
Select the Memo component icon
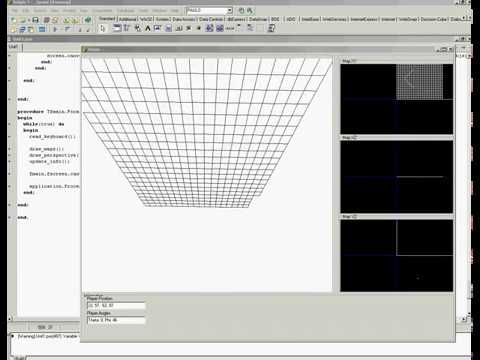pos(168,28)
